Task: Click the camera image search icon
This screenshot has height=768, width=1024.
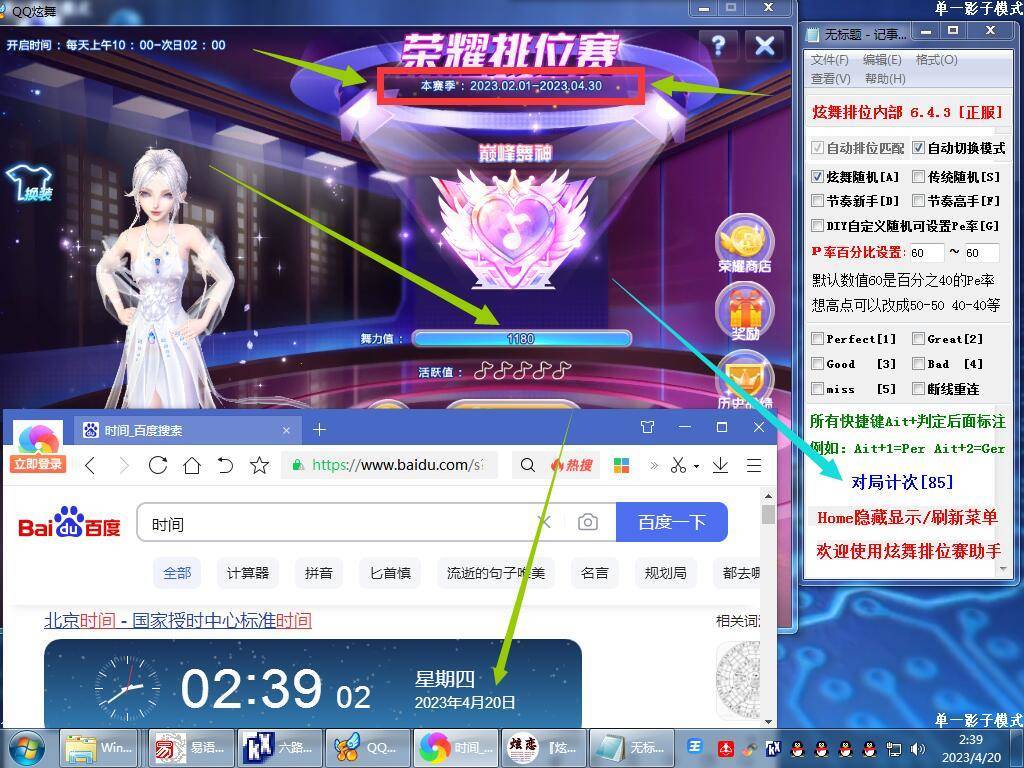Action: tap(588, 522)
